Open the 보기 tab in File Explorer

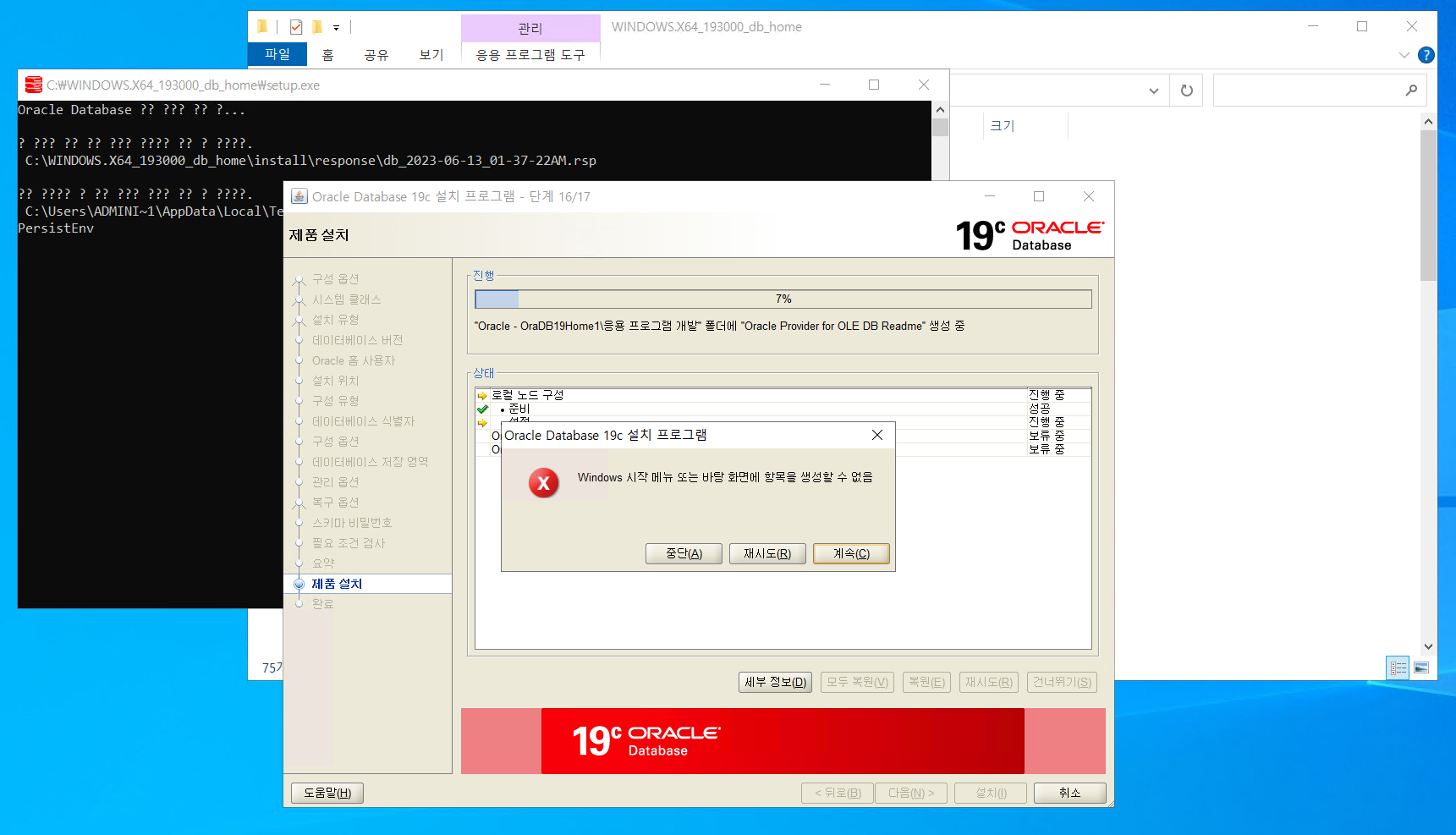(x=431, y=54)
